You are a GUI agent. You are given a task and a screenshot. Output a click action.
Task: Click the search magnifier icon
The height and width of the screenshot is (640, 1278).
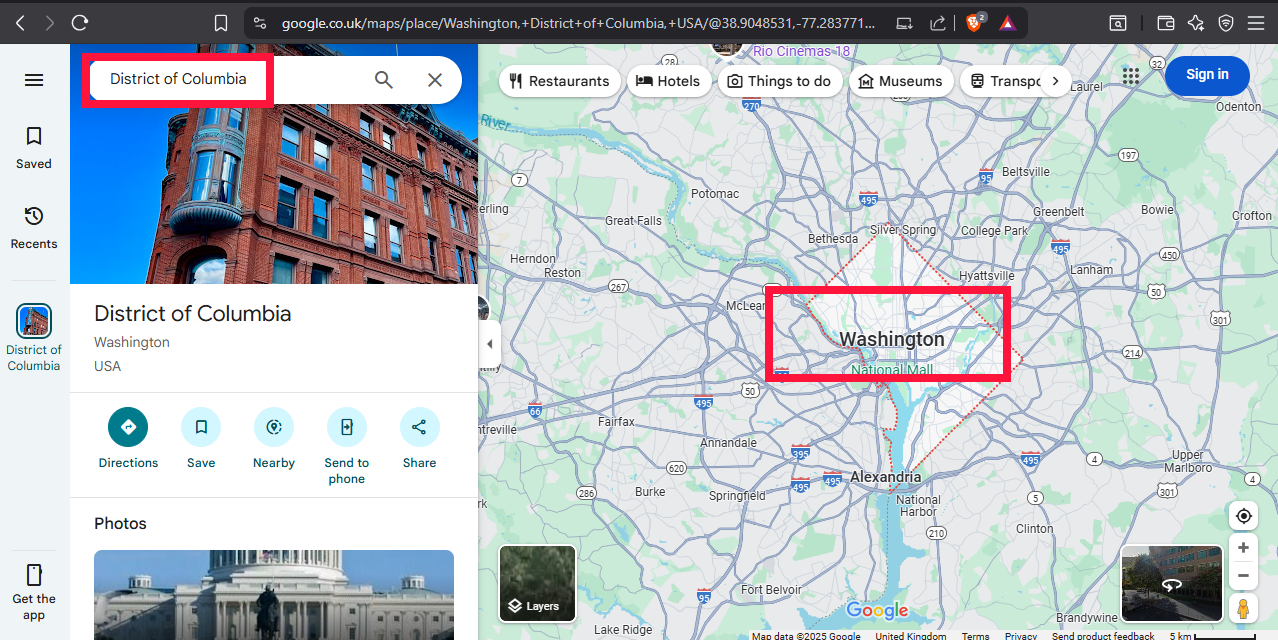point(384,80)
